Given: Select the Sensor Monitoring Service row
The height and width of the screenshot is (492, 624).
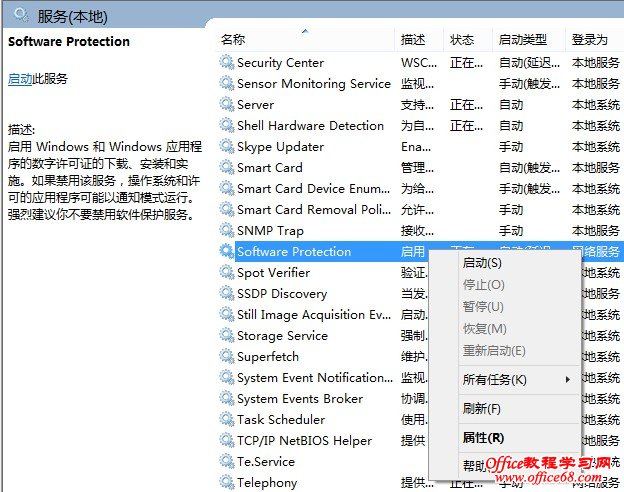Looking at the screenshot, I should pos(420,84).
